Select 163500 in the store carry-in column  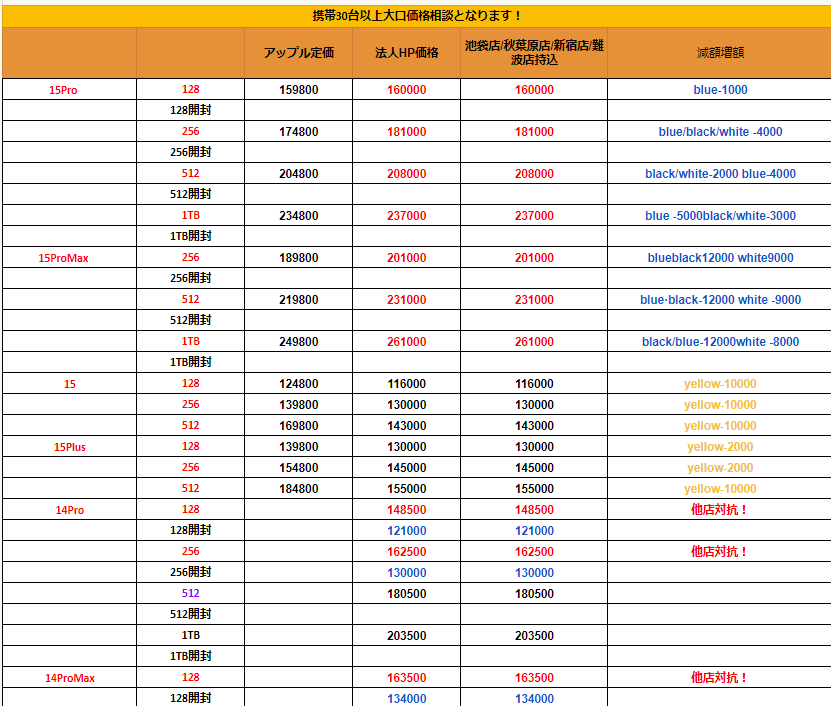pos(534,678)
